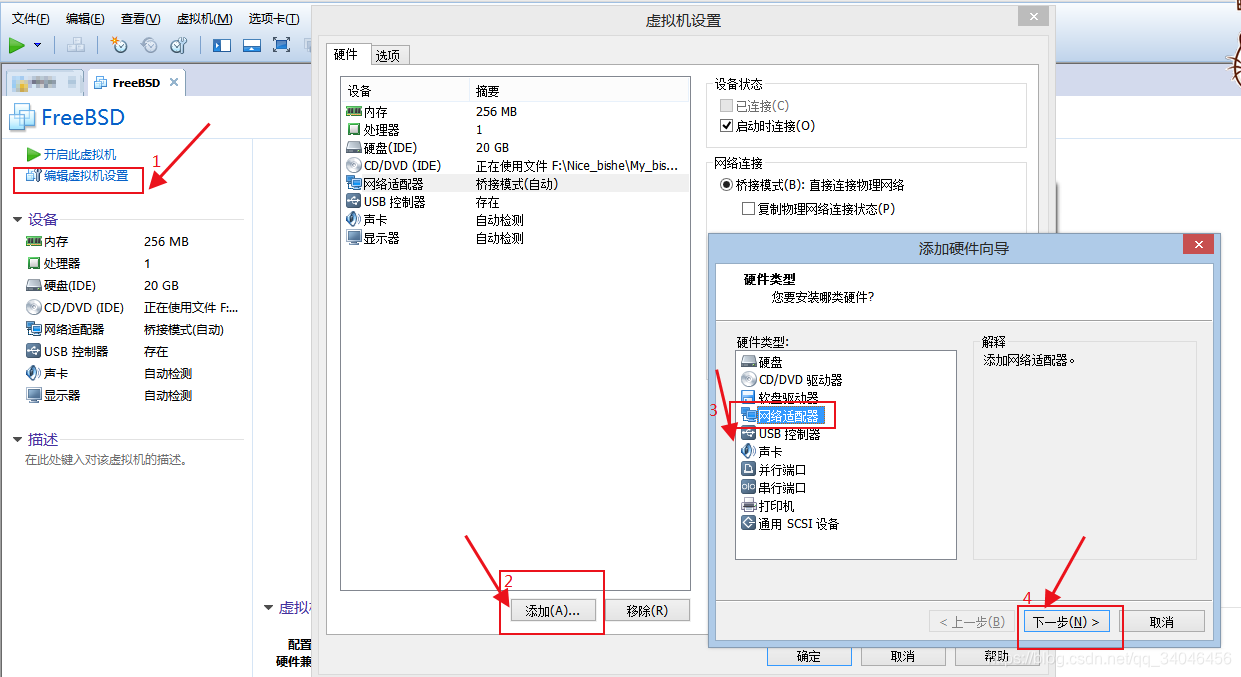Toggle the library sidebar view icon
1241x677 pixels.
(222, 45)
